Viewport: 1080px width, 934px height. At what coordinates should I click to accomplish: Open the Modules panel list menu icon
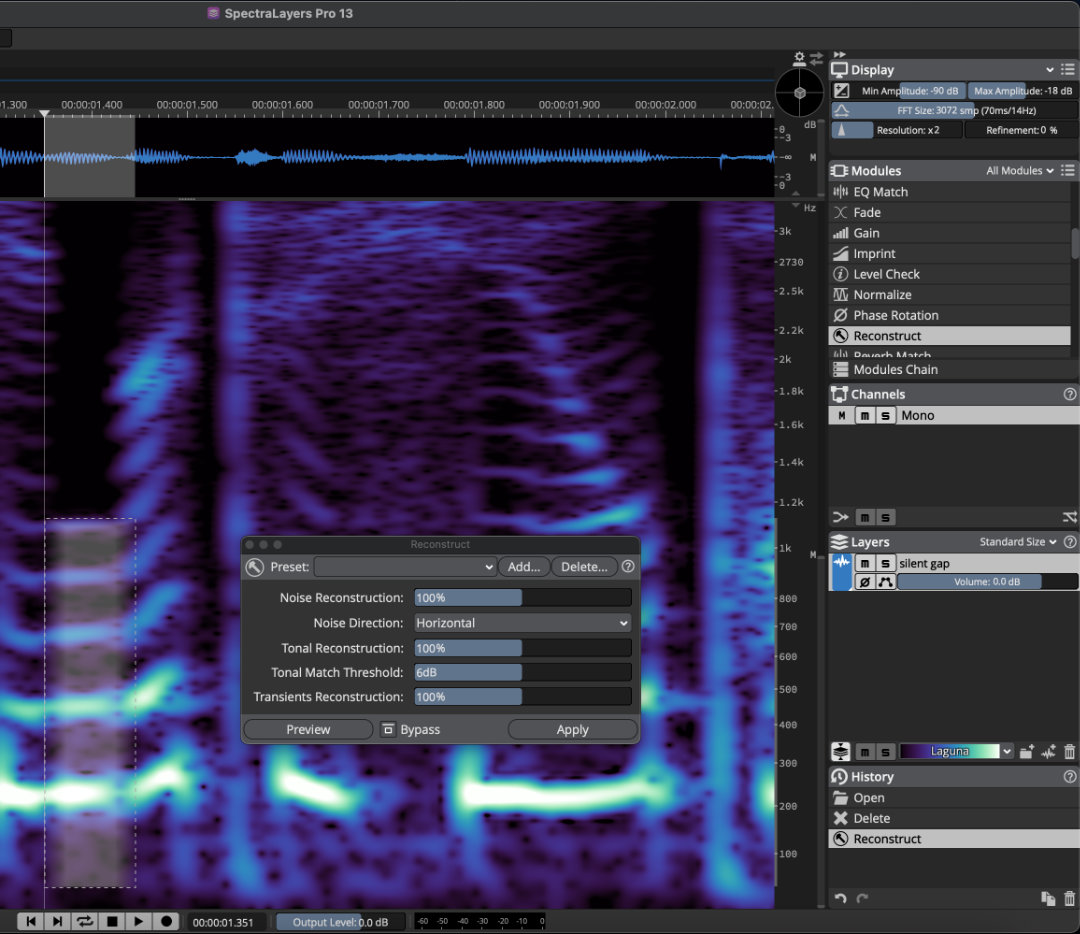click(1068, 170)
